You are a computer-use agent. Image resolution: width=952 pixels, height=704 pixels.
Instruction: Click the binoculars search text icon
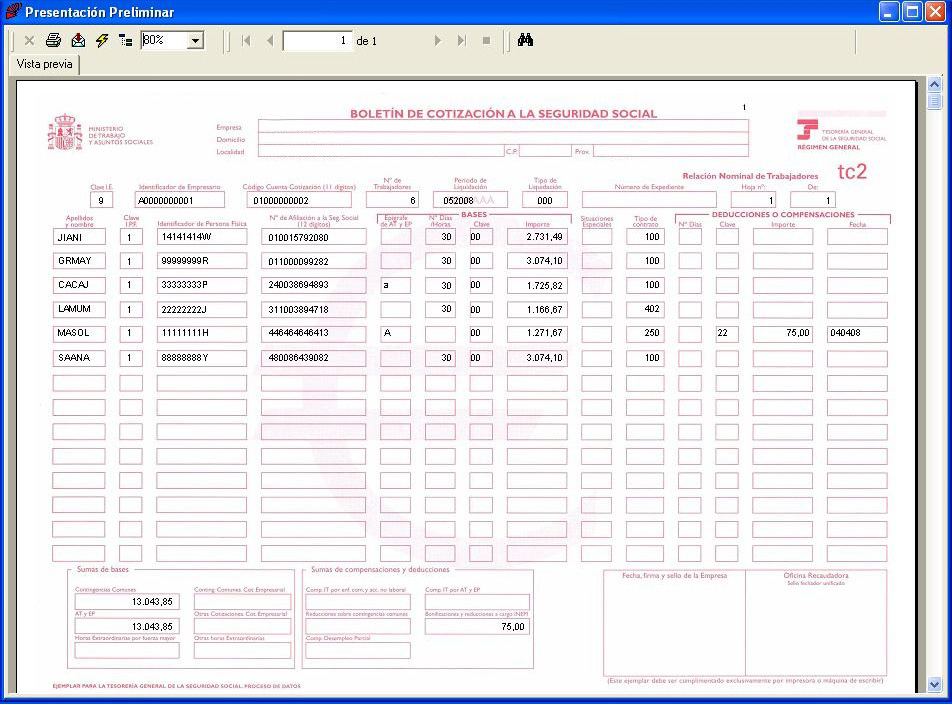click(x=525, y=41)
